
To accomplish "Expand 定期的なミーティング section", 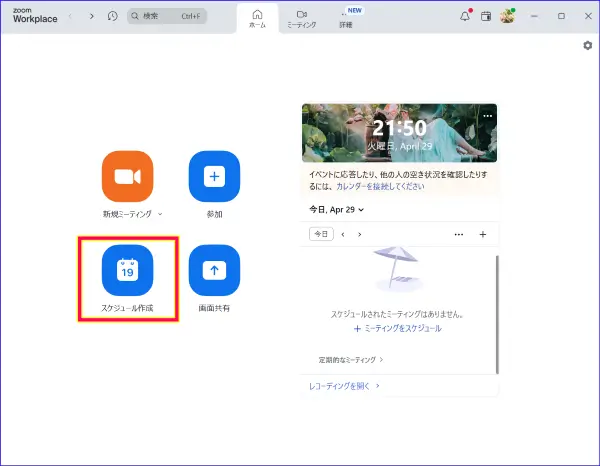I will coord(351,360).
